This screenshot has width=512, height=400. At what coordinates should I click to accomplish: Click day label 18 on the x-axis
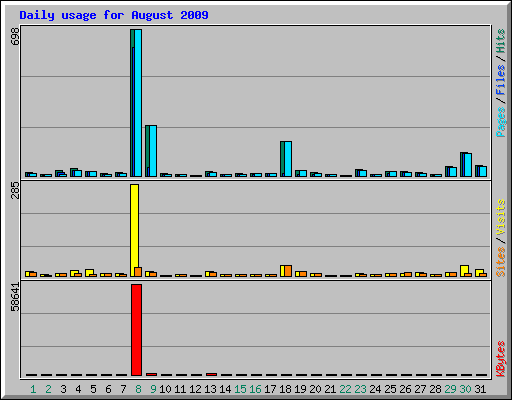285,389
